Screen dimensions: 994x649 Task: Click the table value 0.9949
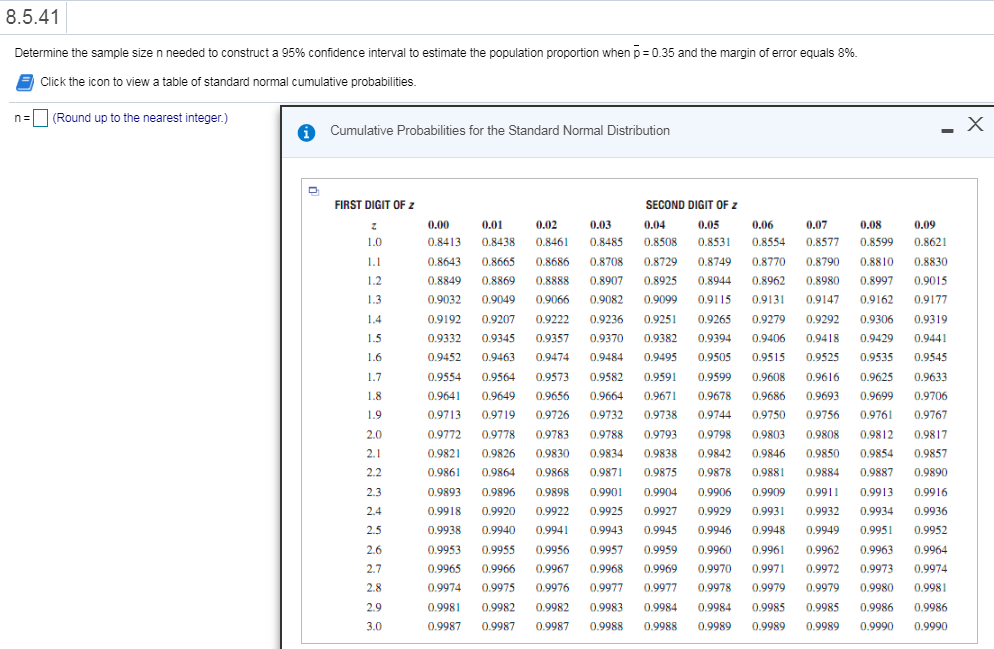pyautogui.click(x=822, y=530)
